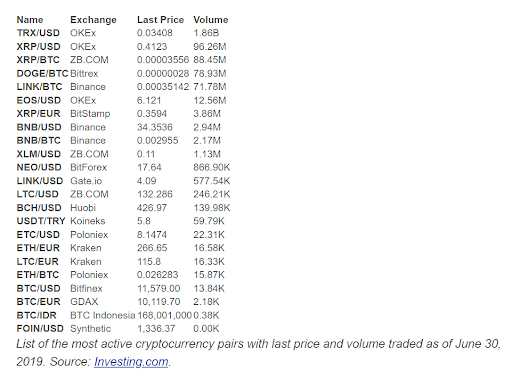Screen dimensions: 512x379
Task: Click the EOS/USD pair name
Action: [39, 100]
